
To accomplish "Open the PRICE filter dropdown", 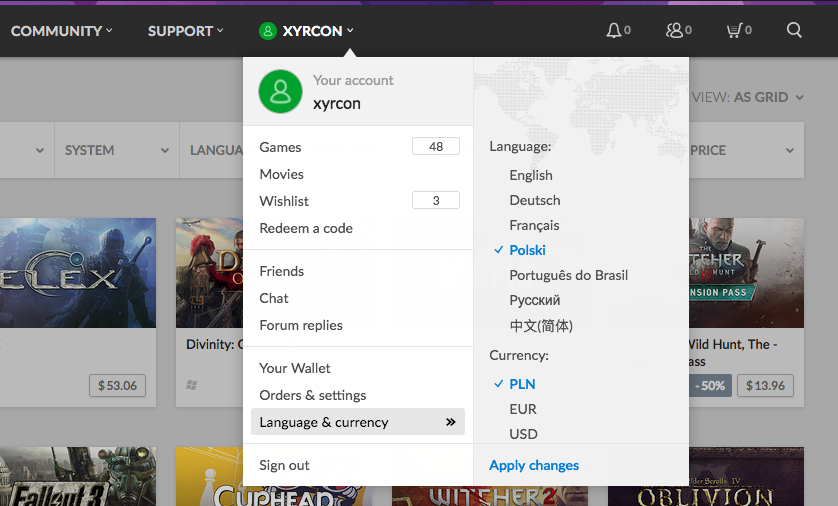I will click(x=746, y=150).
